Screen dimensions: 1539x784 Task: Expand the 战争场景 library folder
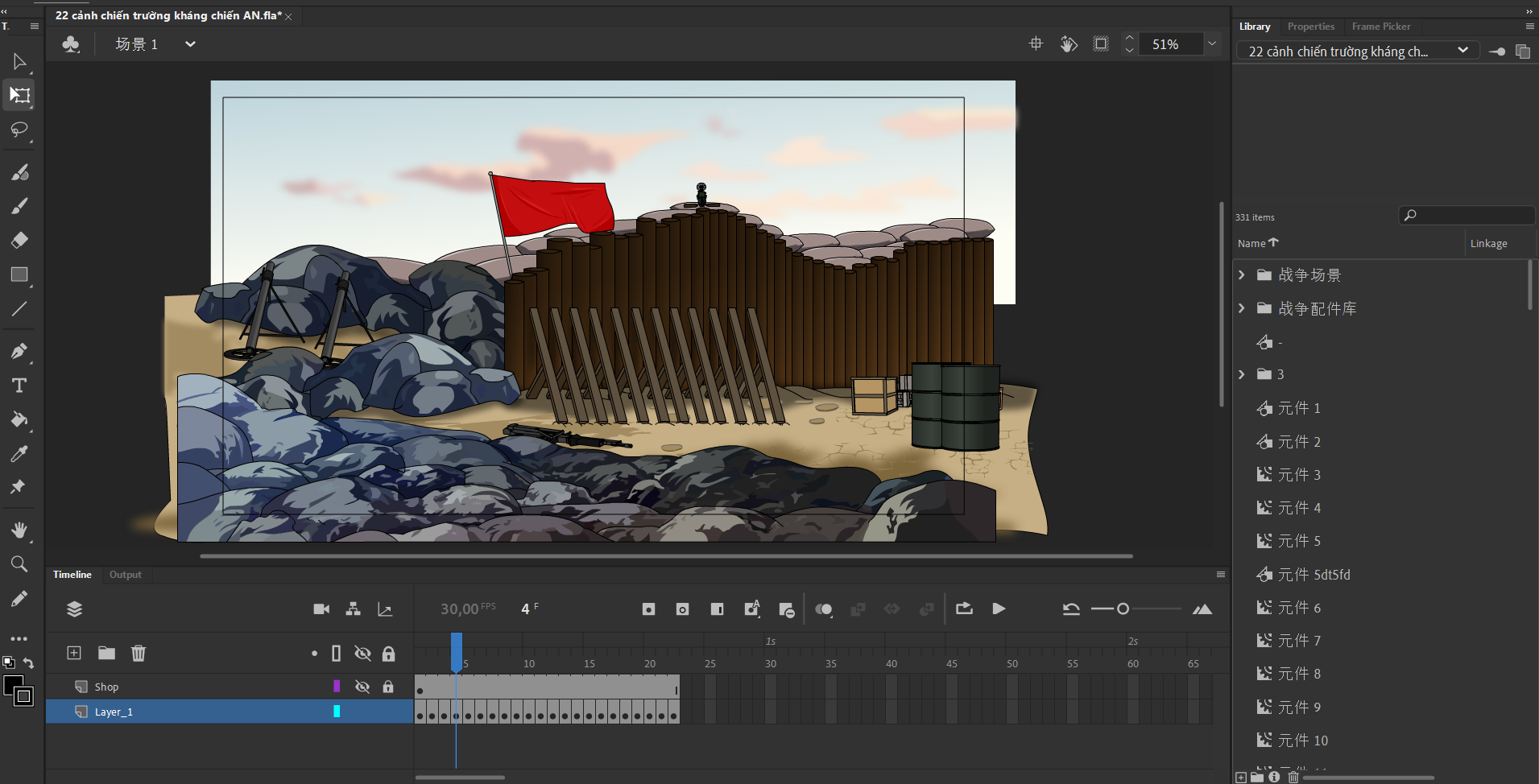click(1242, 275)
